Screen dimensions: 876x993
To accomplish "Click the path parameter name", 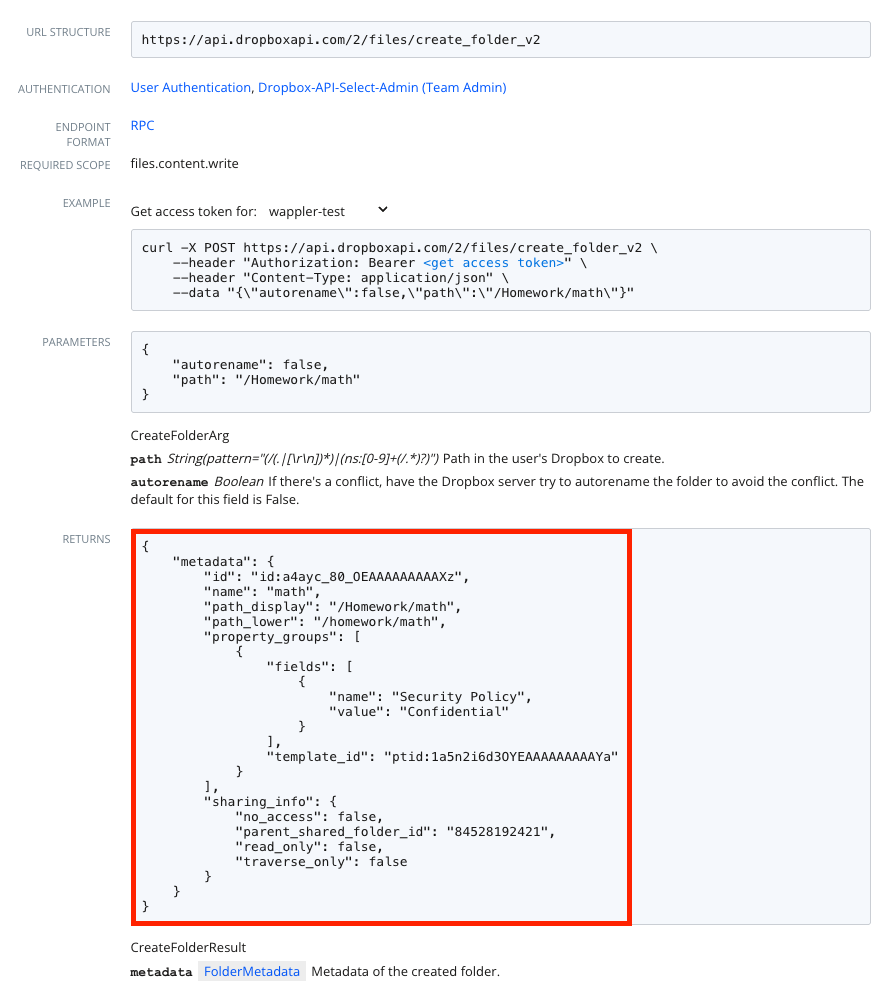I will [x=146, y=459].
